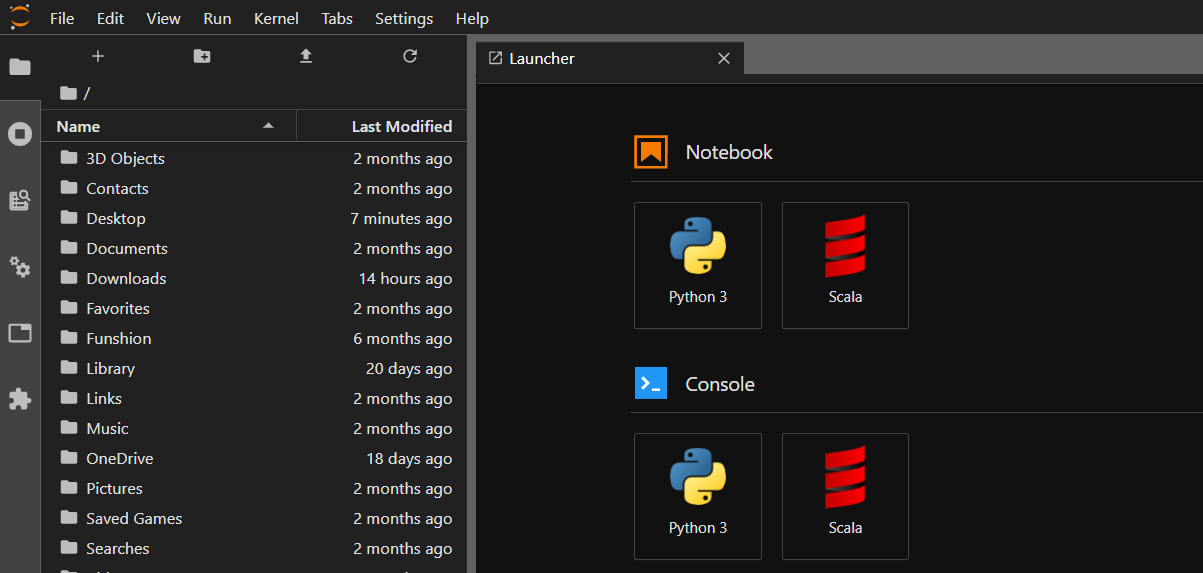Select the Launcher tab
Image resolution: width=1203 pixels, height=573 pixels.
point(610,58)
